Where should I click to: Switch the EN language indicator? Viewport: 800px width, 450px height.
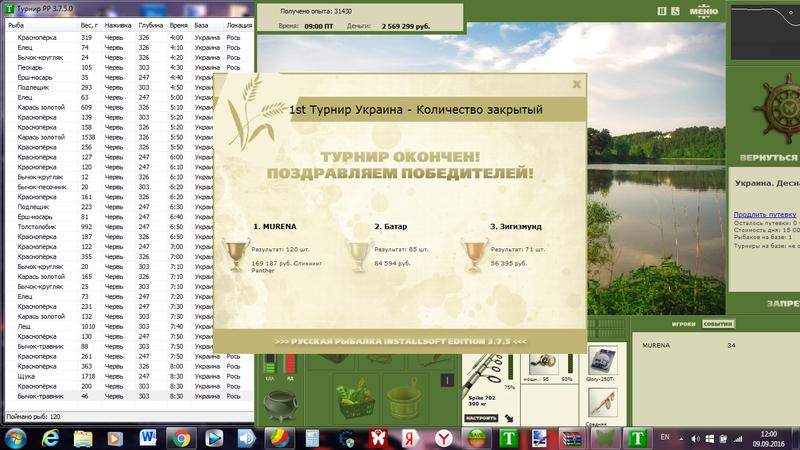pyautogui.click(x=665, y=437)
